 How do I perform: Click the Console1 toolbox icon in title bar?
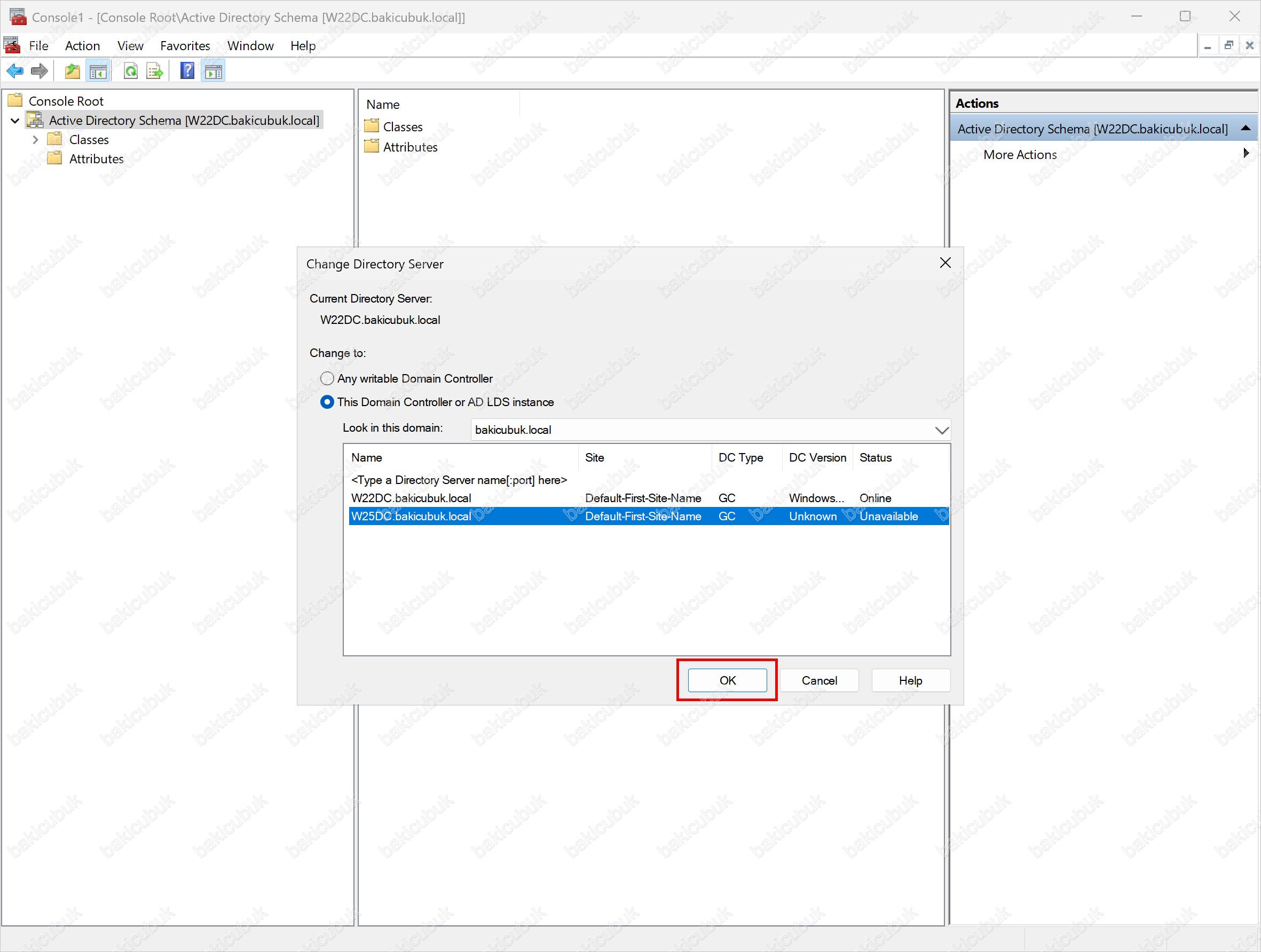pos(18,17)
